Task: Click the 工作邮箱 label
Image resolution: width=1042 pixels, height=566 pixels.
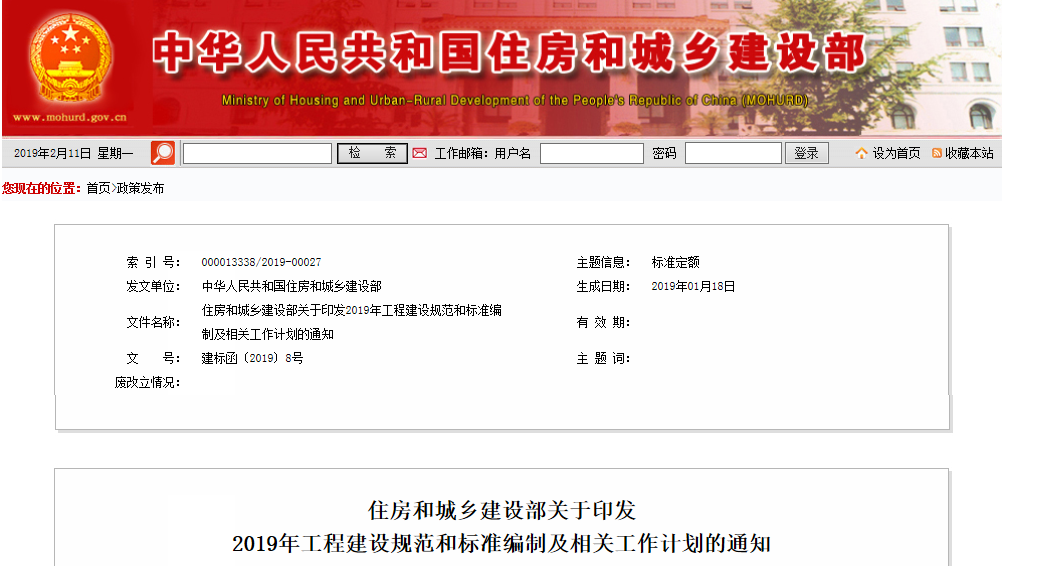Action: coord(461,153)
